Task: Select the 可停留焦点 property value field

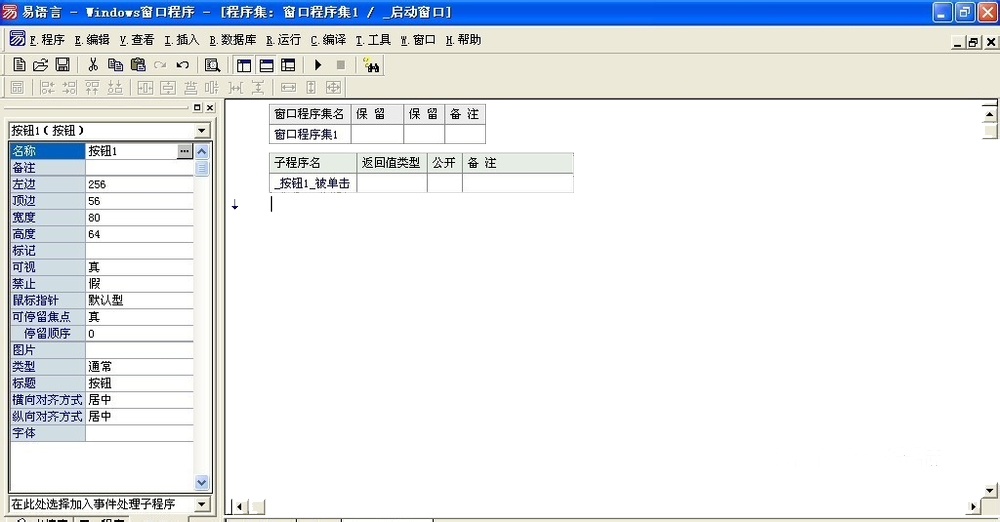Action: 139,317
